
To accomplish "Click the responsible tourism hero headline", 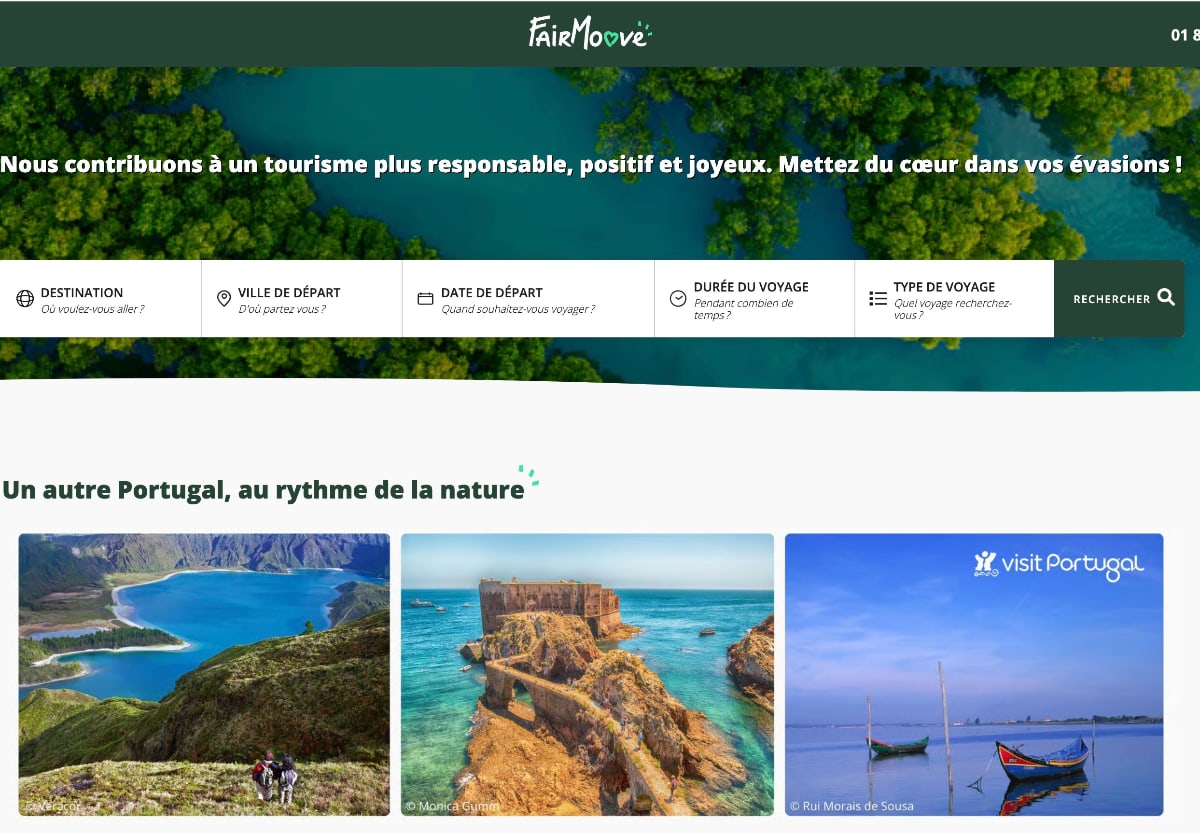I will coord(591,164).
